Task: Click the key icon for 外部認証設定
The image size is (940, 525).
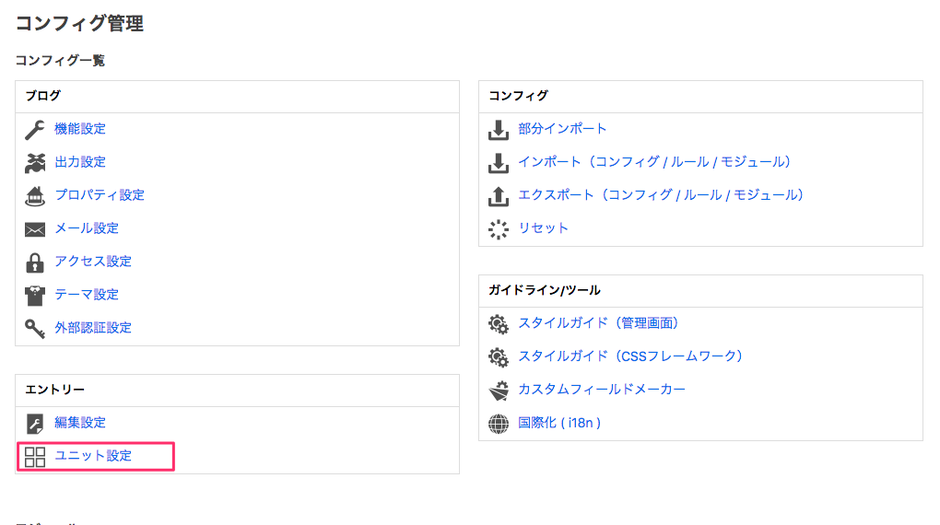Action: coord(35,328)
